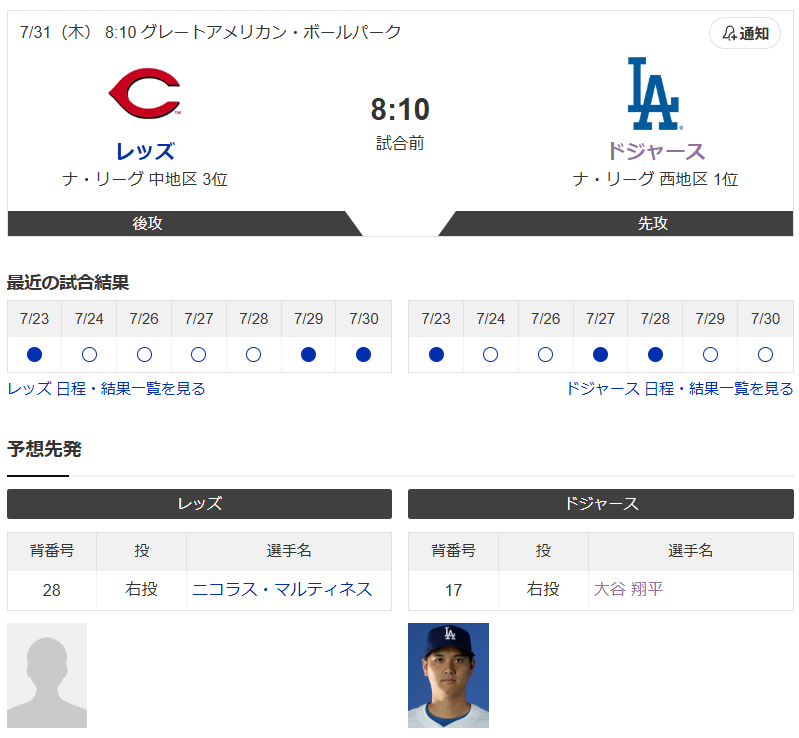Image resolution: width=799 pixels, height=738 pixels.
Task: Click Reds 7/26 loss result circle
Action: 144,354
